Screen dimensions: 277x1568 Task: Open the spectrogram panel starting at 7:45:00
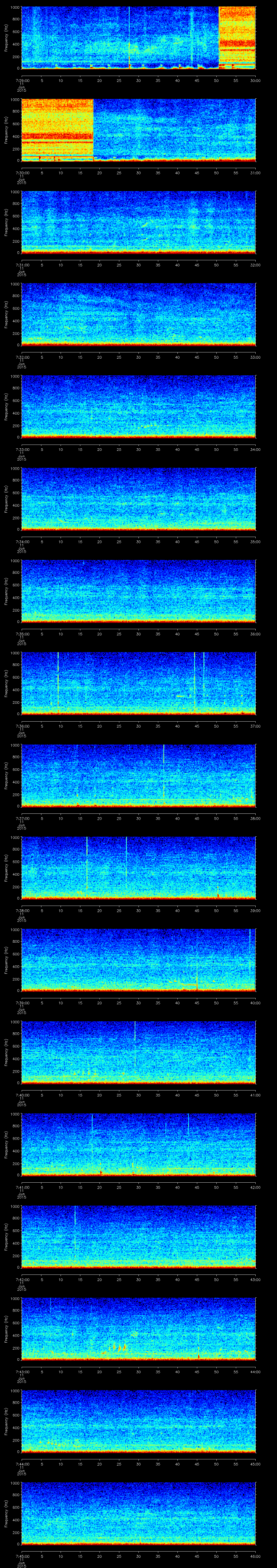(x=138, y=1513)
